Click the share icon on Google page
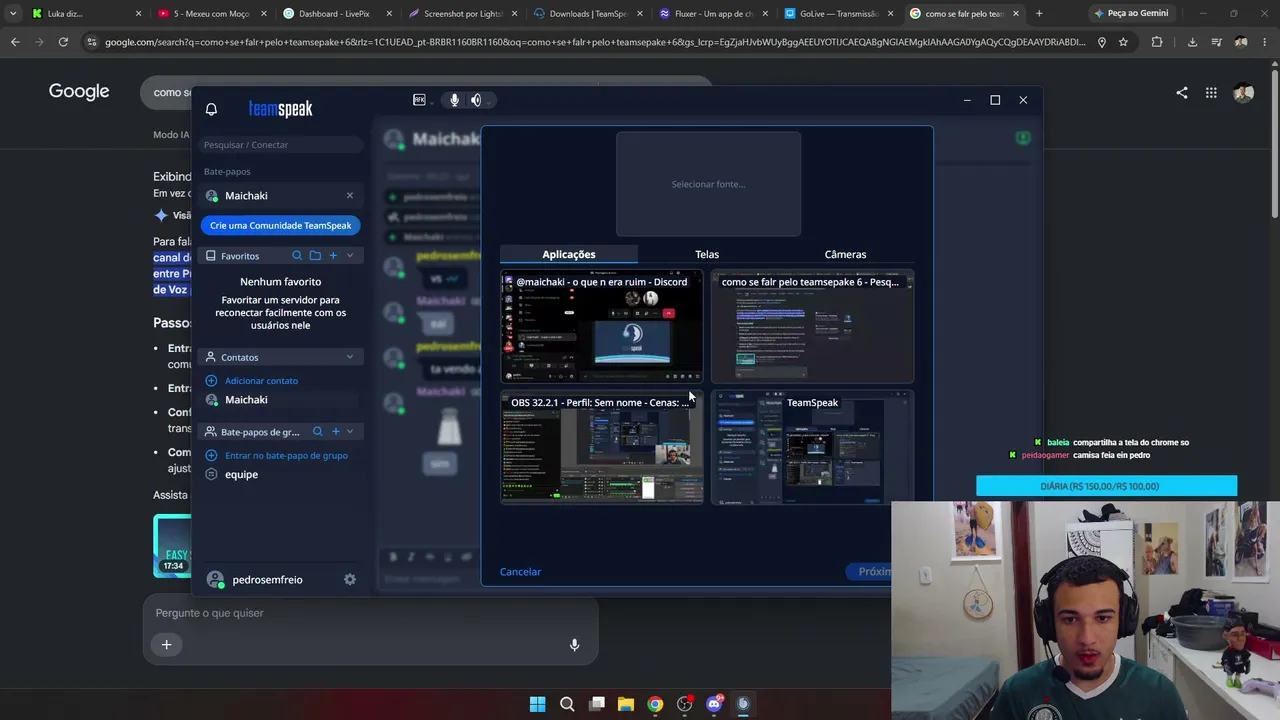Image resolution: width=1280 pixels, height=720 pixels. [1182, 93]
